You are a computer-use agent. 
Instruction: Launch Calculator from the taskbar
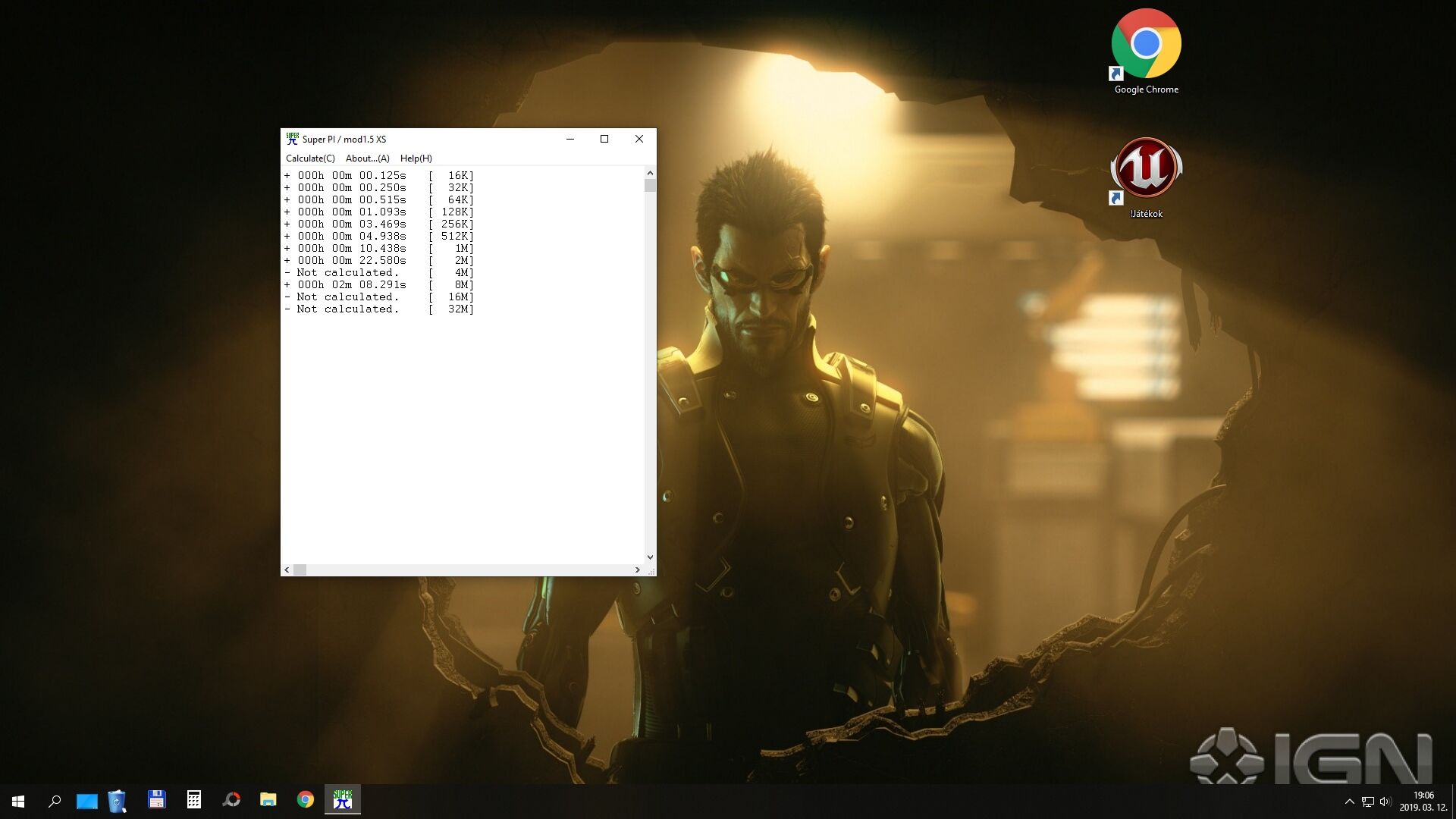(194, 800)
